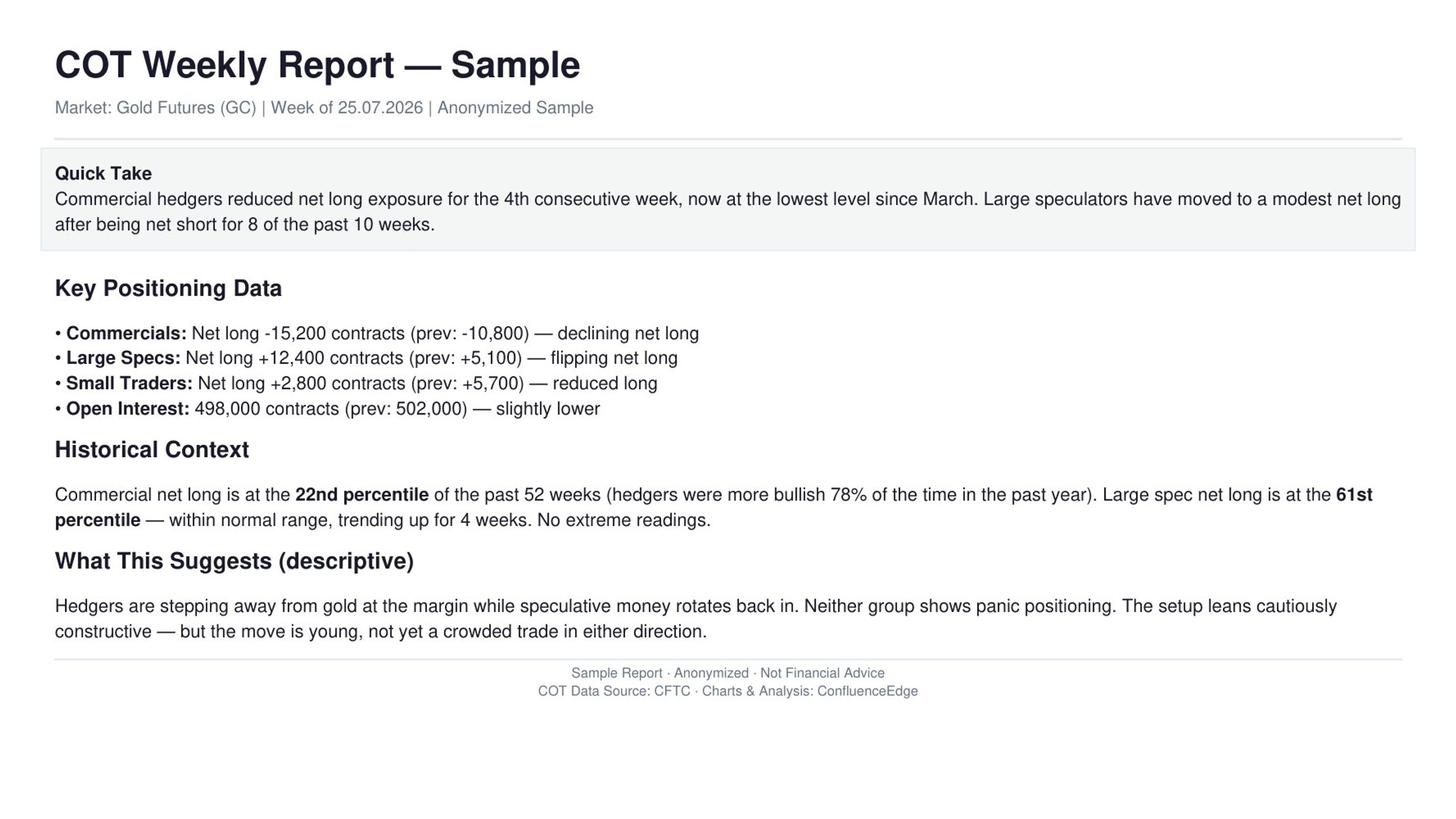
Task: Click the -15,200 contracts figure
Action: pos(335,333)
